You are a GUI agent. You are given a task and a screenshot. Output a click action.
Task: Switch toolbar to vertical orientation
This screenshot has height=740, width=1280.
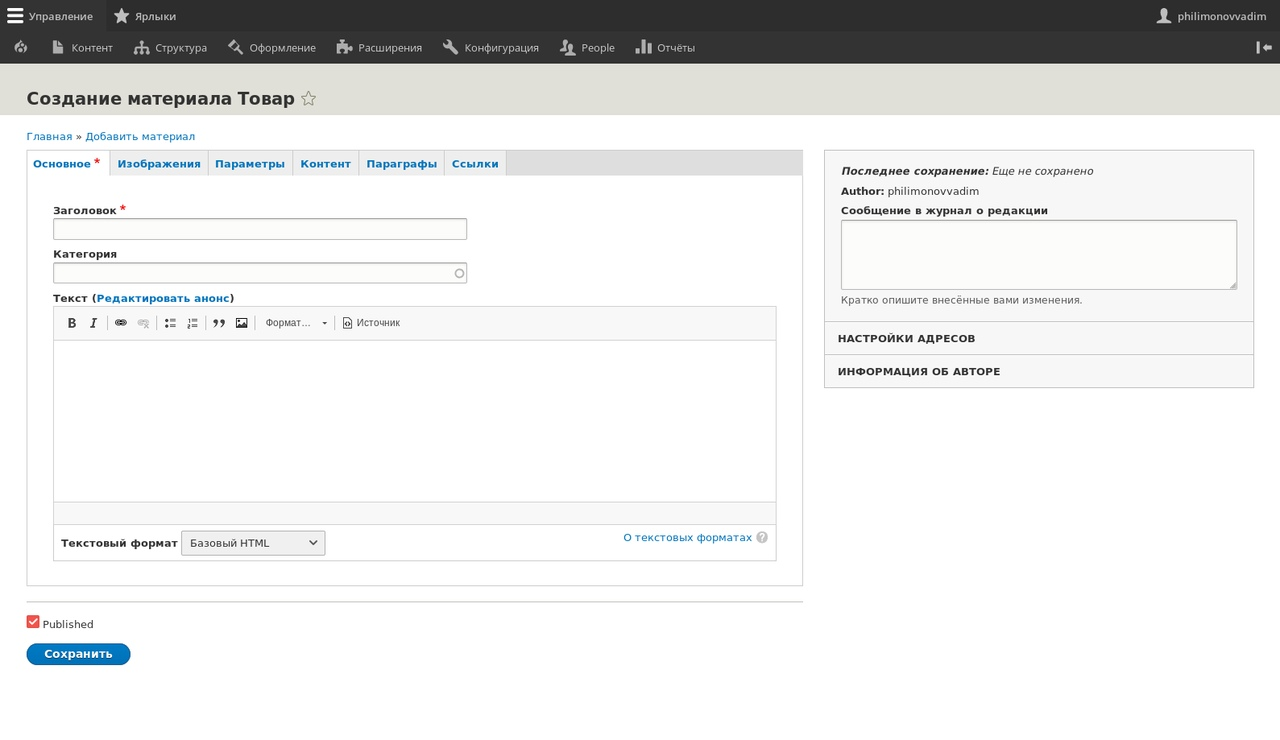pos(1264,47)
